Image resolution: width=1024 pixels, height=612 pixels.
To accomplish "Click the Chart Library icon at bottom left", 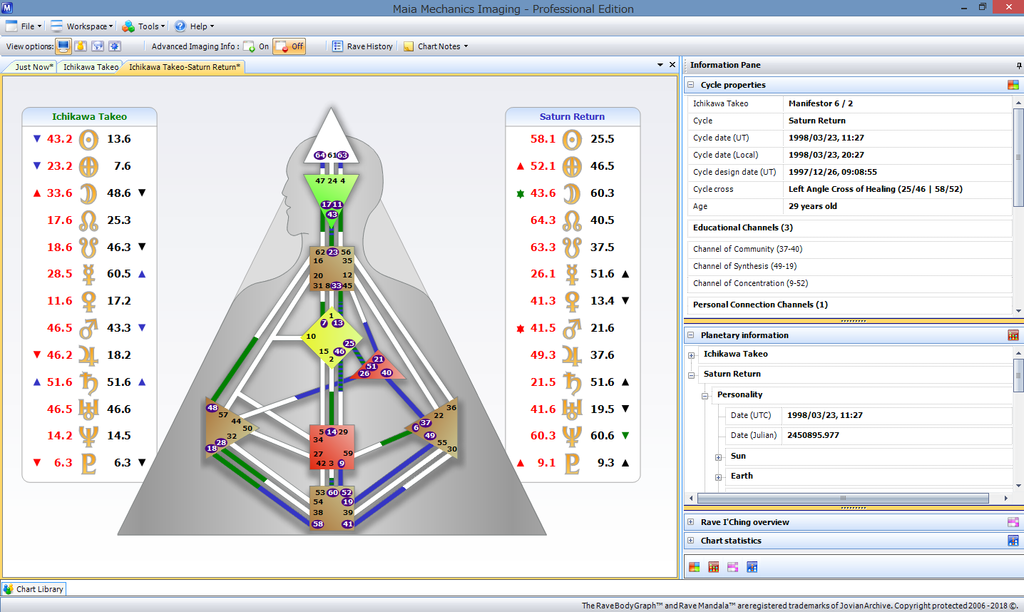I will [x=8, y=588].
